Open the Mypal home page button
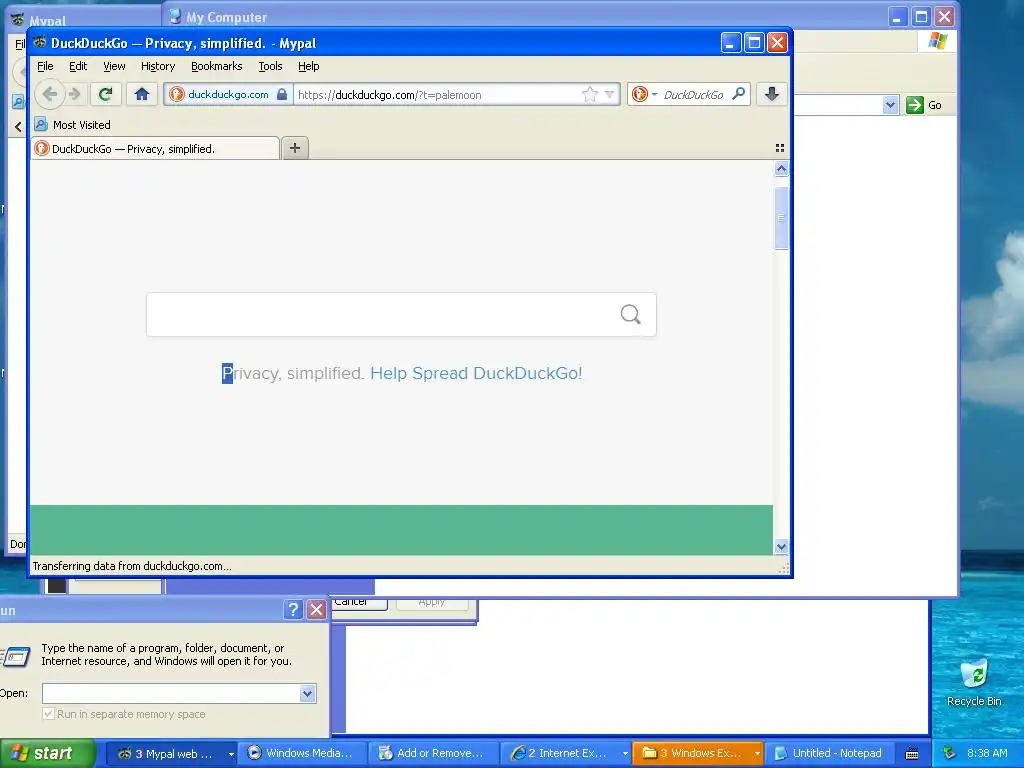1024x768 pixels. click(x=142, y=94)
